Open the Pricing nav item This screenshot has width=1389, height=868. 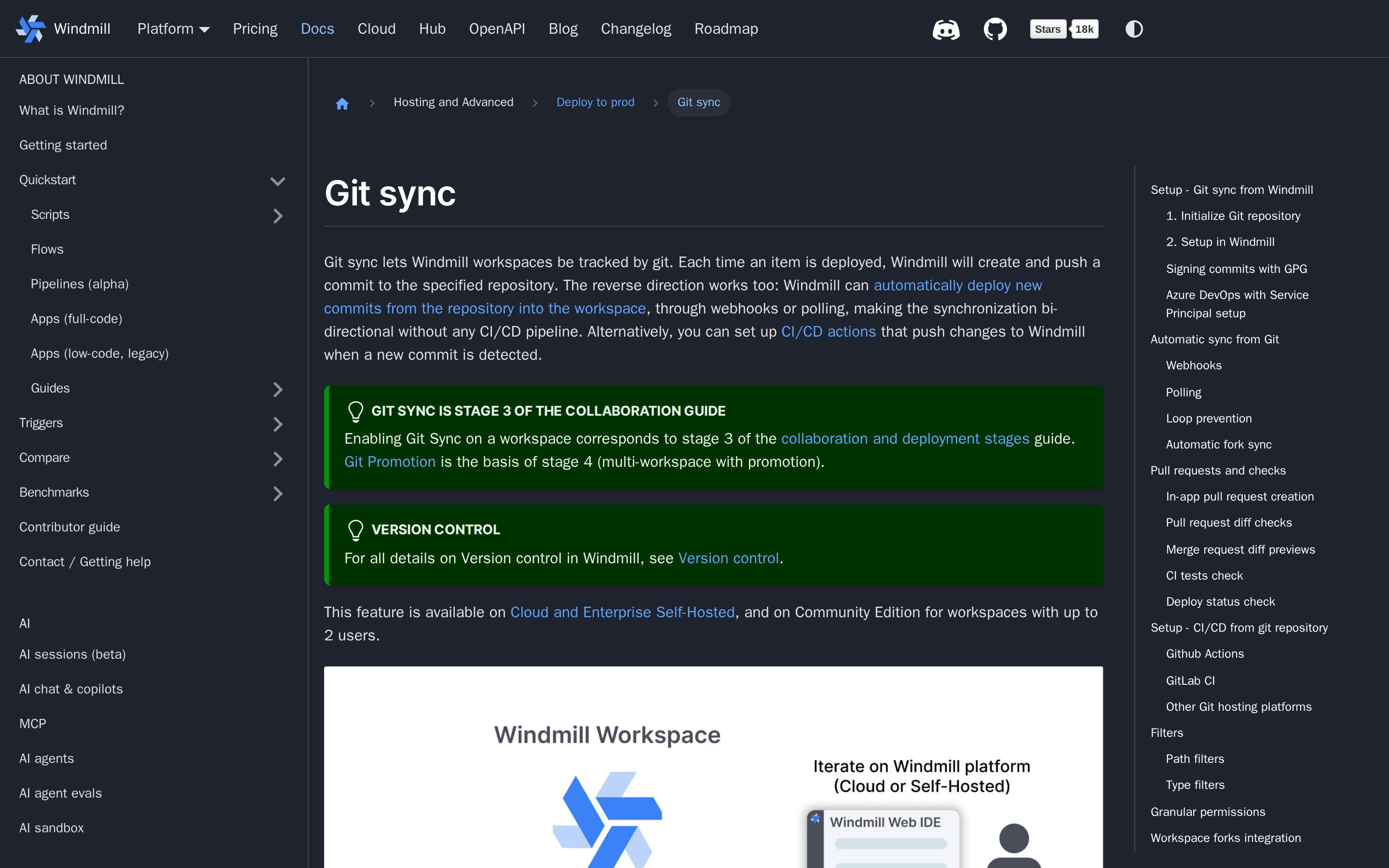click(x=255, y=29)
